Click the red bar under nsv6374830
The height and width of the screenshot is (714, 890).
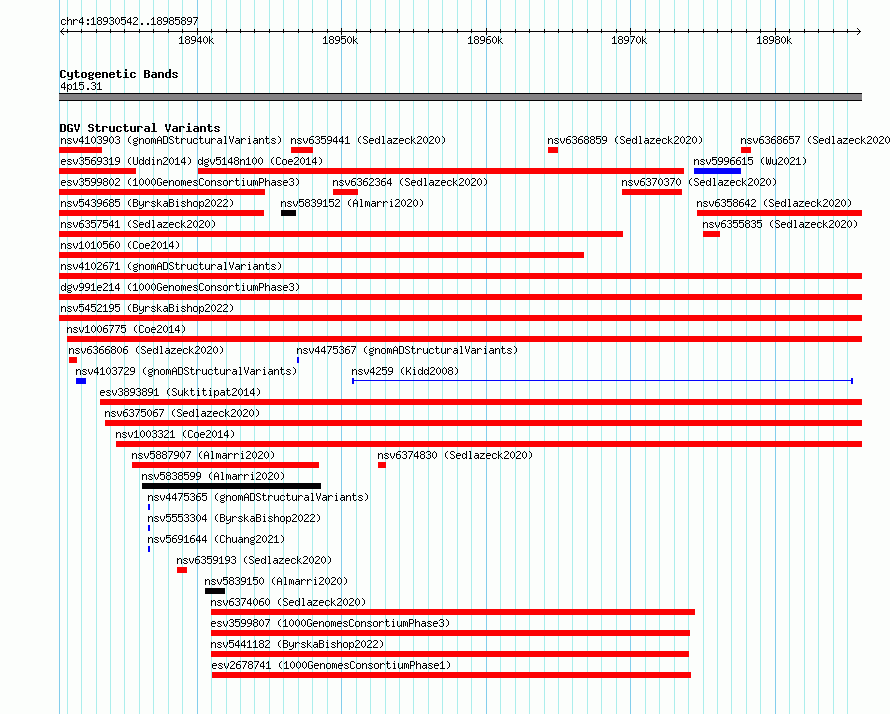[382, 465]
